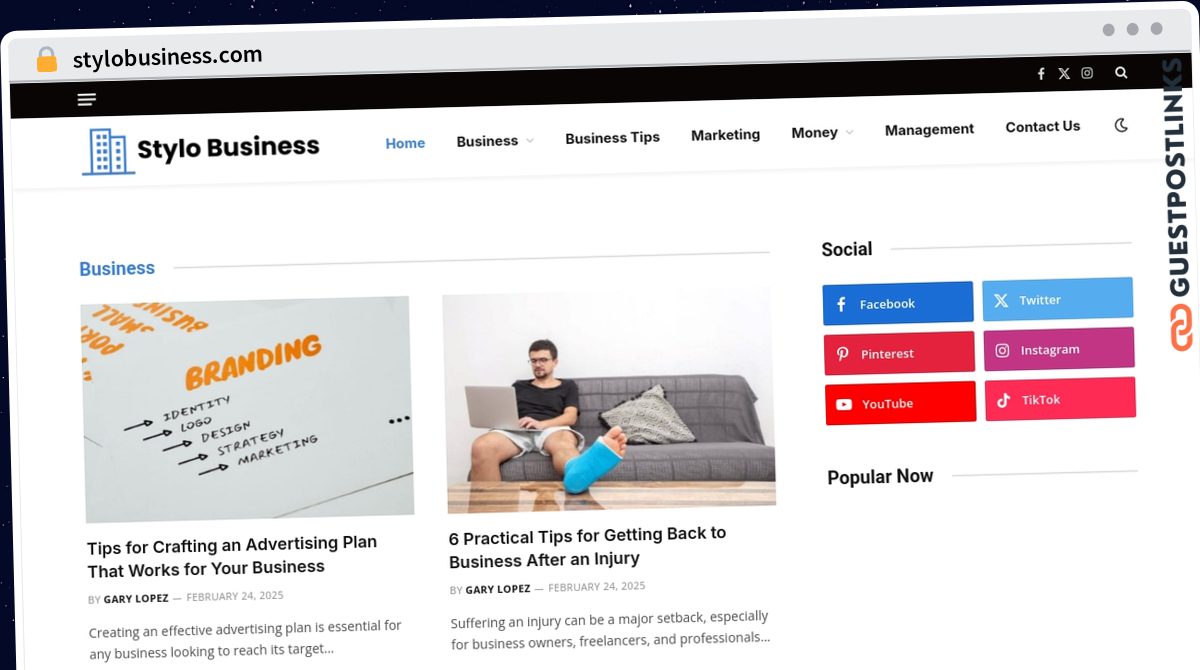Open the Contact Us page
The height and width of the screenshot is (670, 1200).
pyautogui.click(x=1042, y=126)
